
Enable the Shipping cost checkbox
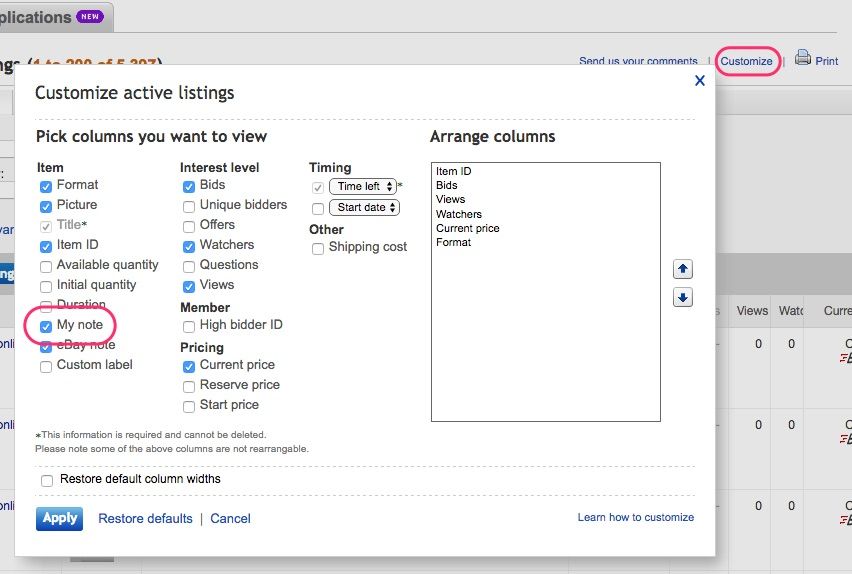pos(318,248)
